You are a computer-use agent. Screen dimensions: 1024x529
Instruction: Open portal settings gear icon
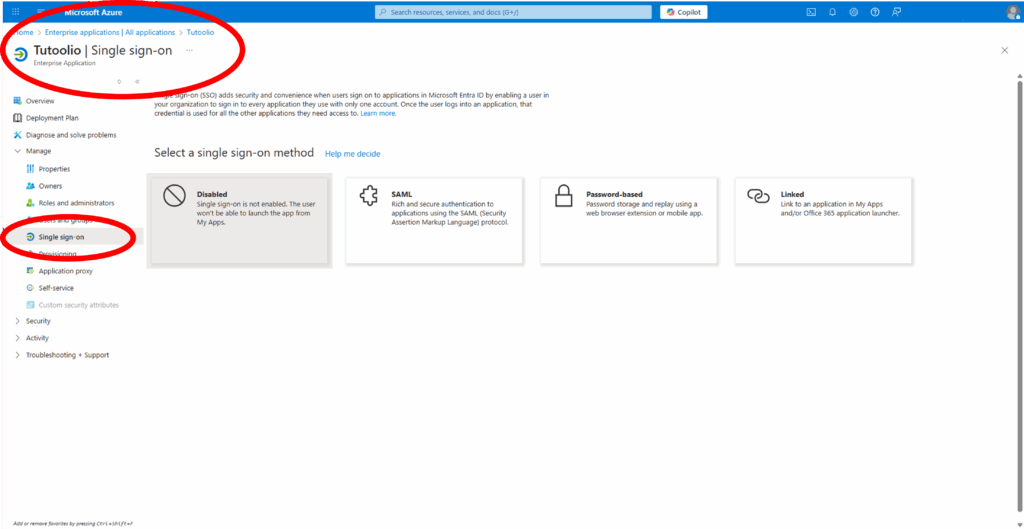853,12
